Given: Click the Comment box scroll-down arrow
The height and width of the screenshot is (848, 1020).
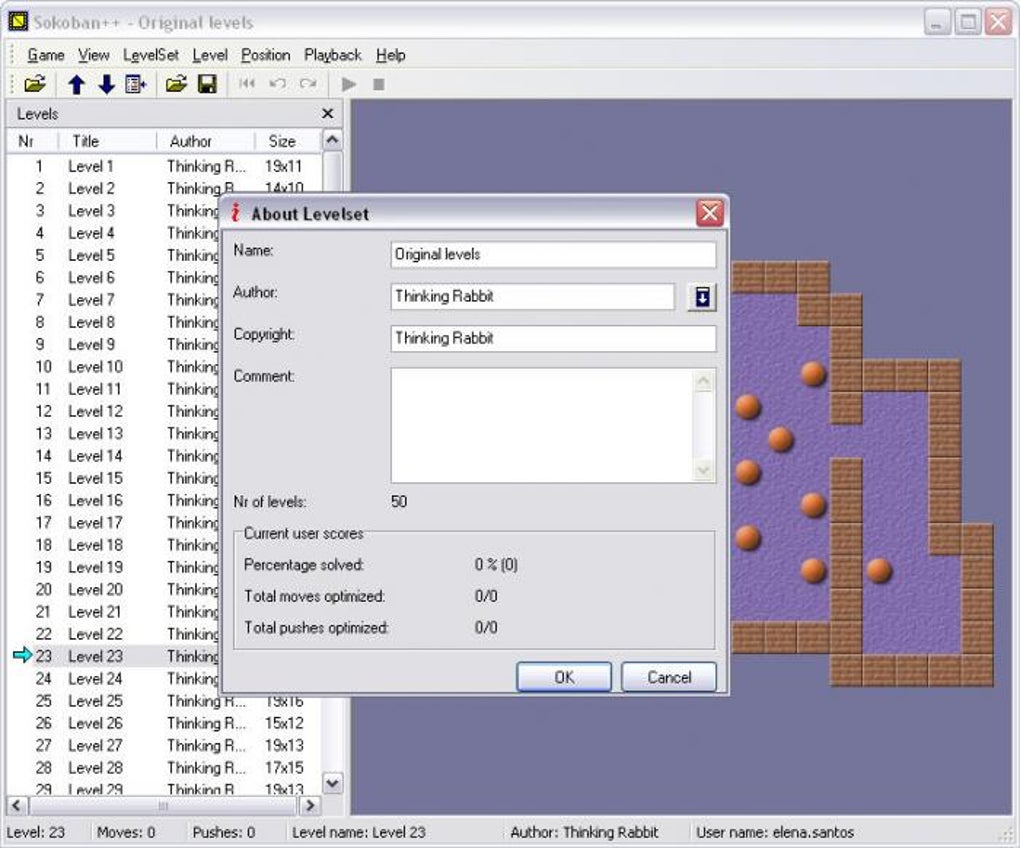Looking at the screenshot, I should (x=703, y=470).
